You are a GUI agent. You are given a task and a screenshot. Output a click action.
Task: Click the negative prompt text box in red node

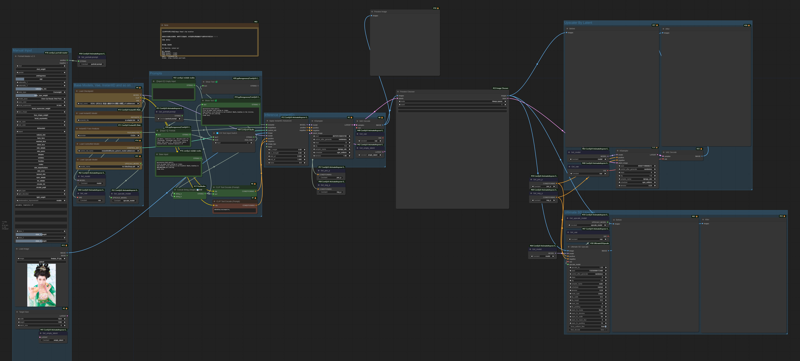pos(235,210)
